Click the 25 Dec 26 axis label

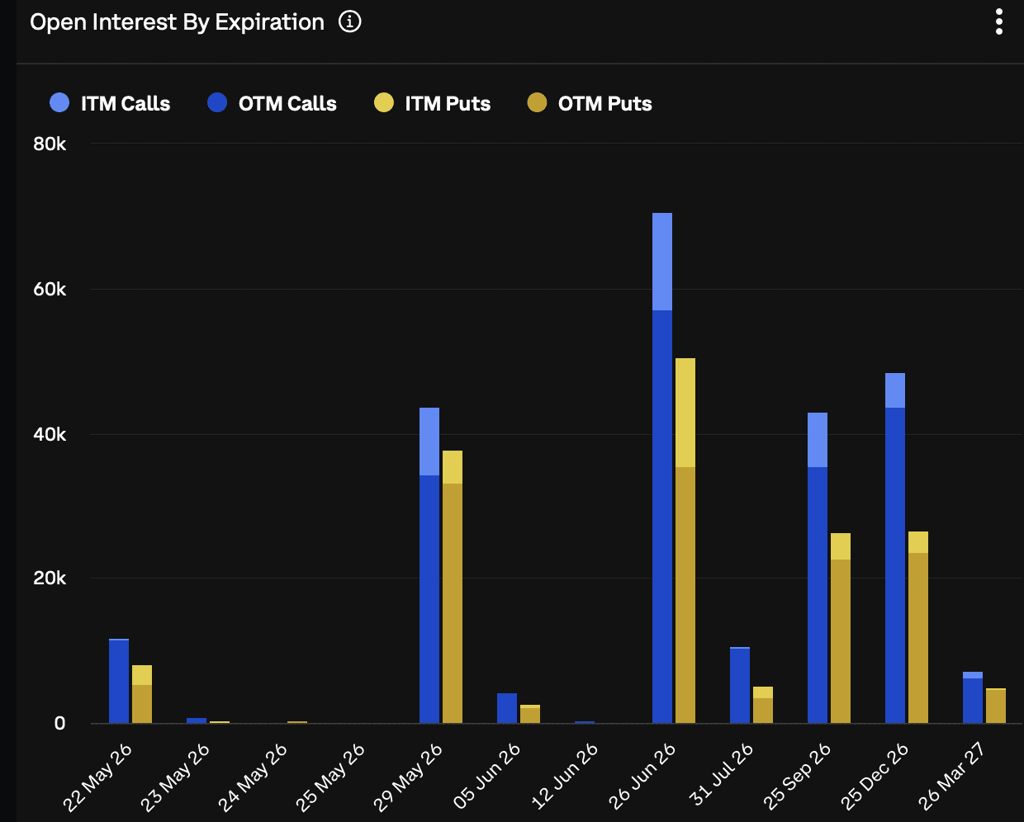pyautogui.click(x=875, y=776)
